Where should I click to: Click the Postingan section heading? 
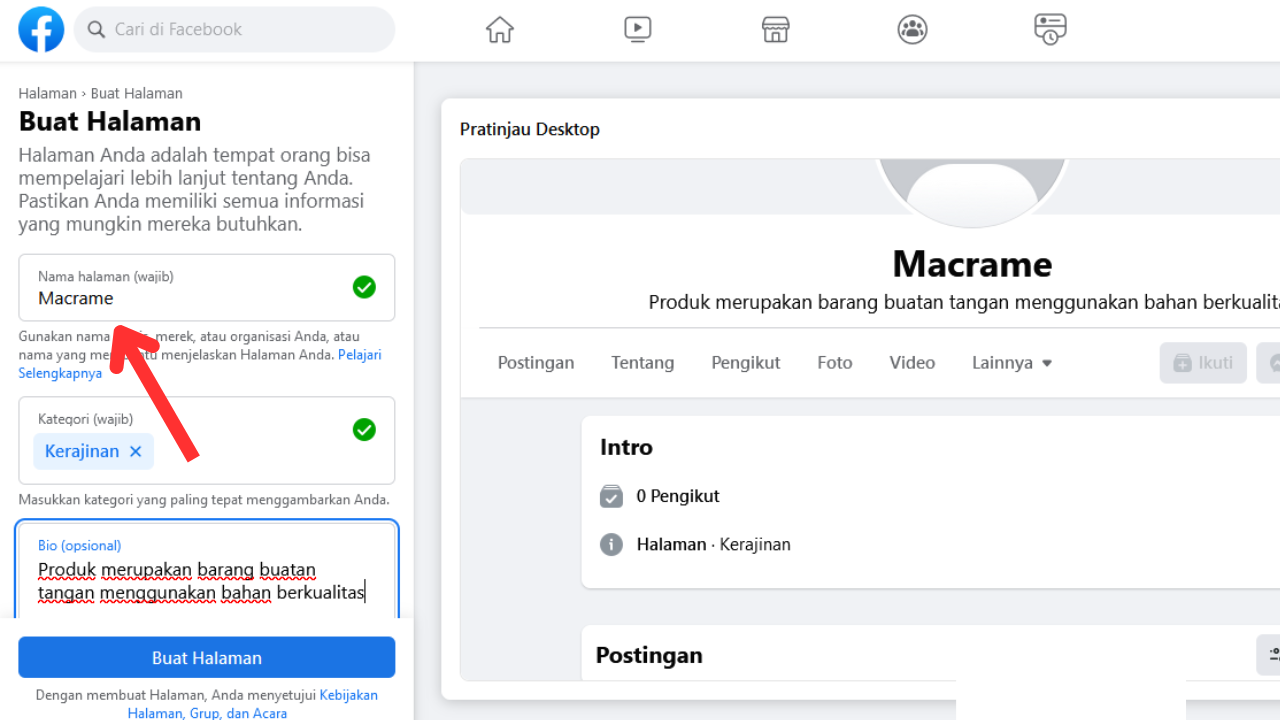[649, 655]
